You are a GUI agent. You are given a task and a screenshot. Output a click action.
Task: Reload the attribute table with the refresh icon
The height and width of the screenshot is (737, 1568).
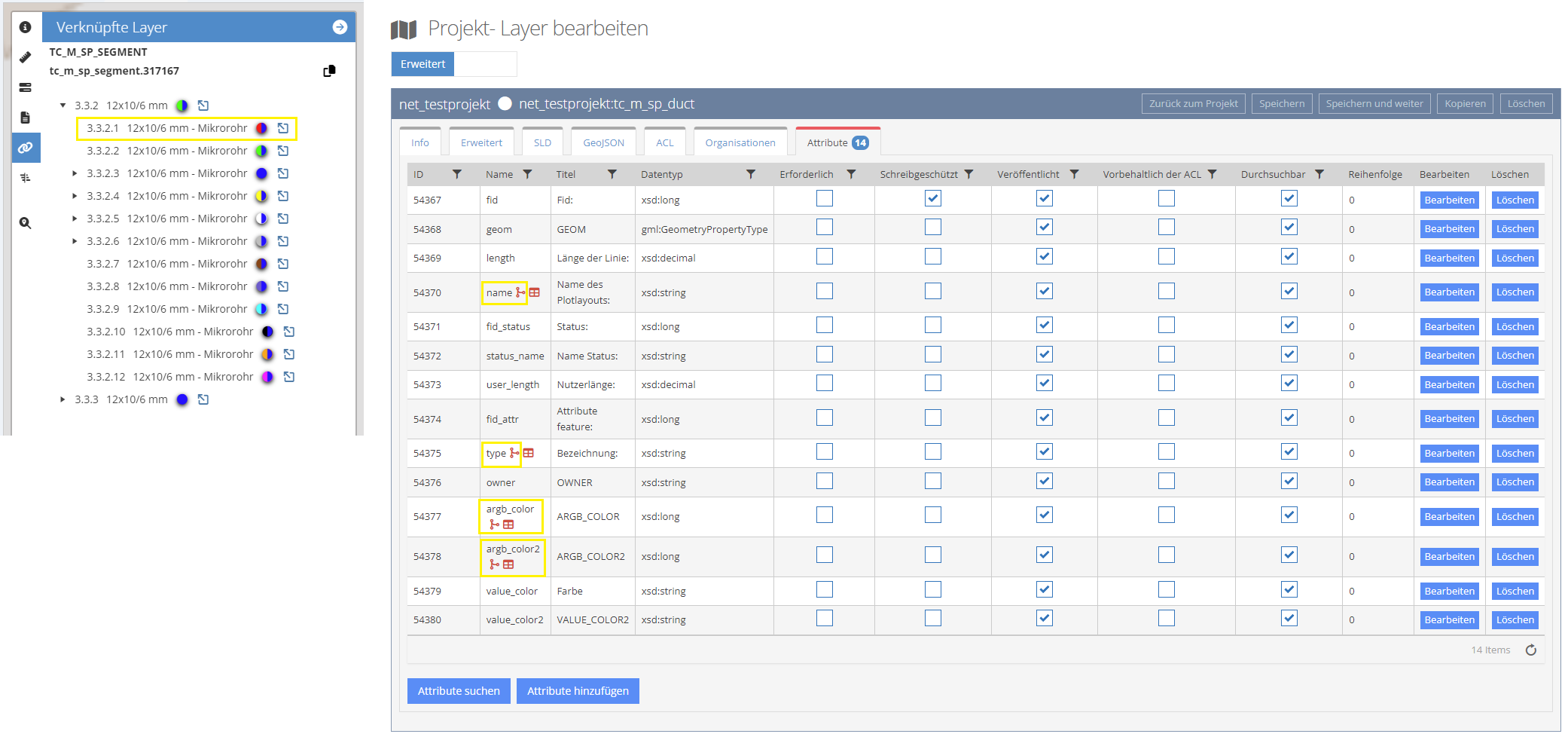(1530, 650)
